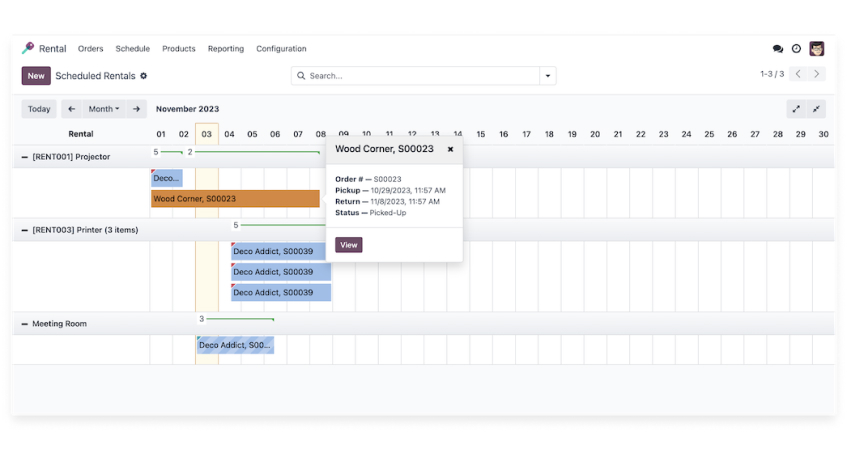Go to next month with right arrow
Screen dimensions: 847x460
(x=136, y=109)
